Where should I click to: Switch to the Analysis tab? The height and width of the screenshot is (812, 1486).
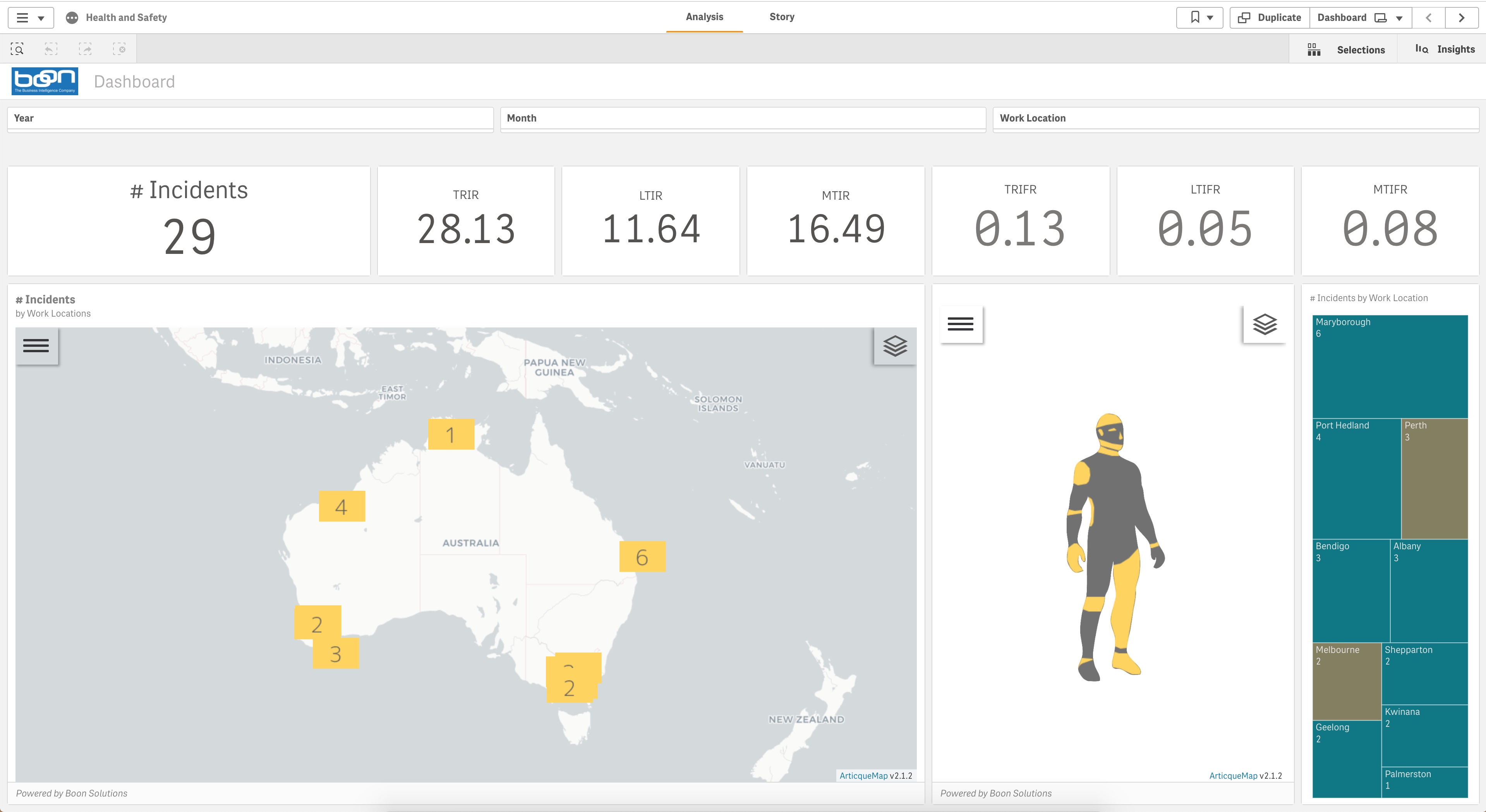(x=704, y=17)
